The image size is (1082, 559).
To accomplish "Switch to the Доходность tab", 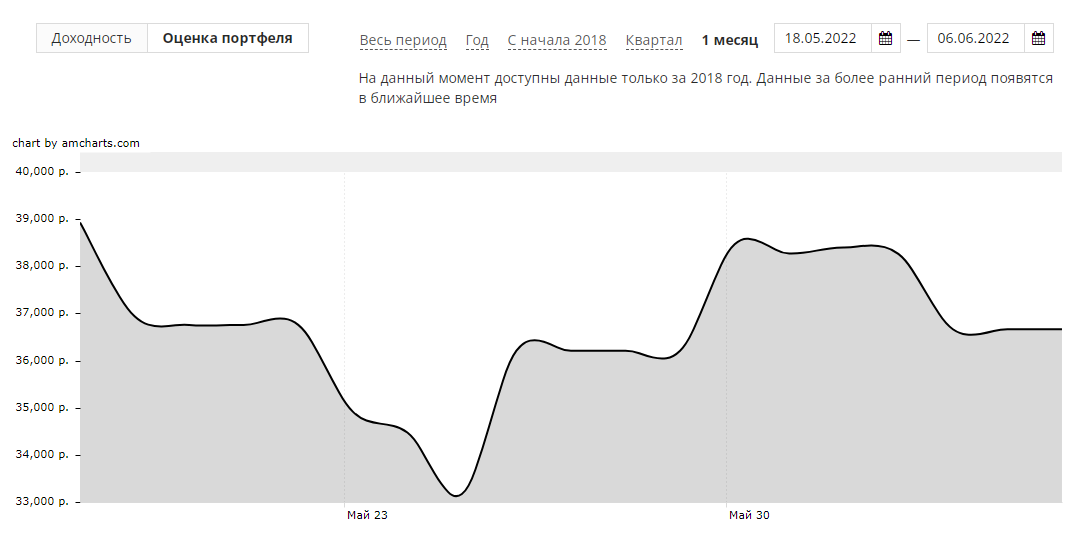I will (92, 38).
